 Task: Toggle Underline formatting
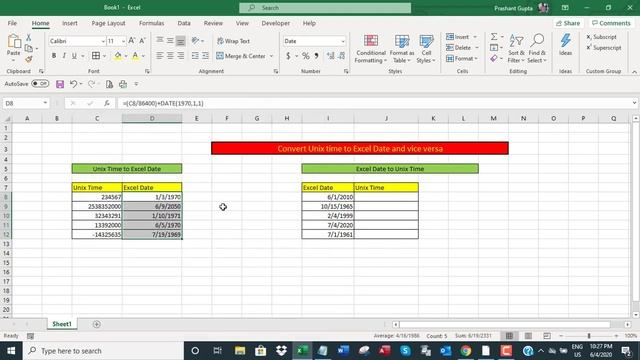[x=74, y=56]
